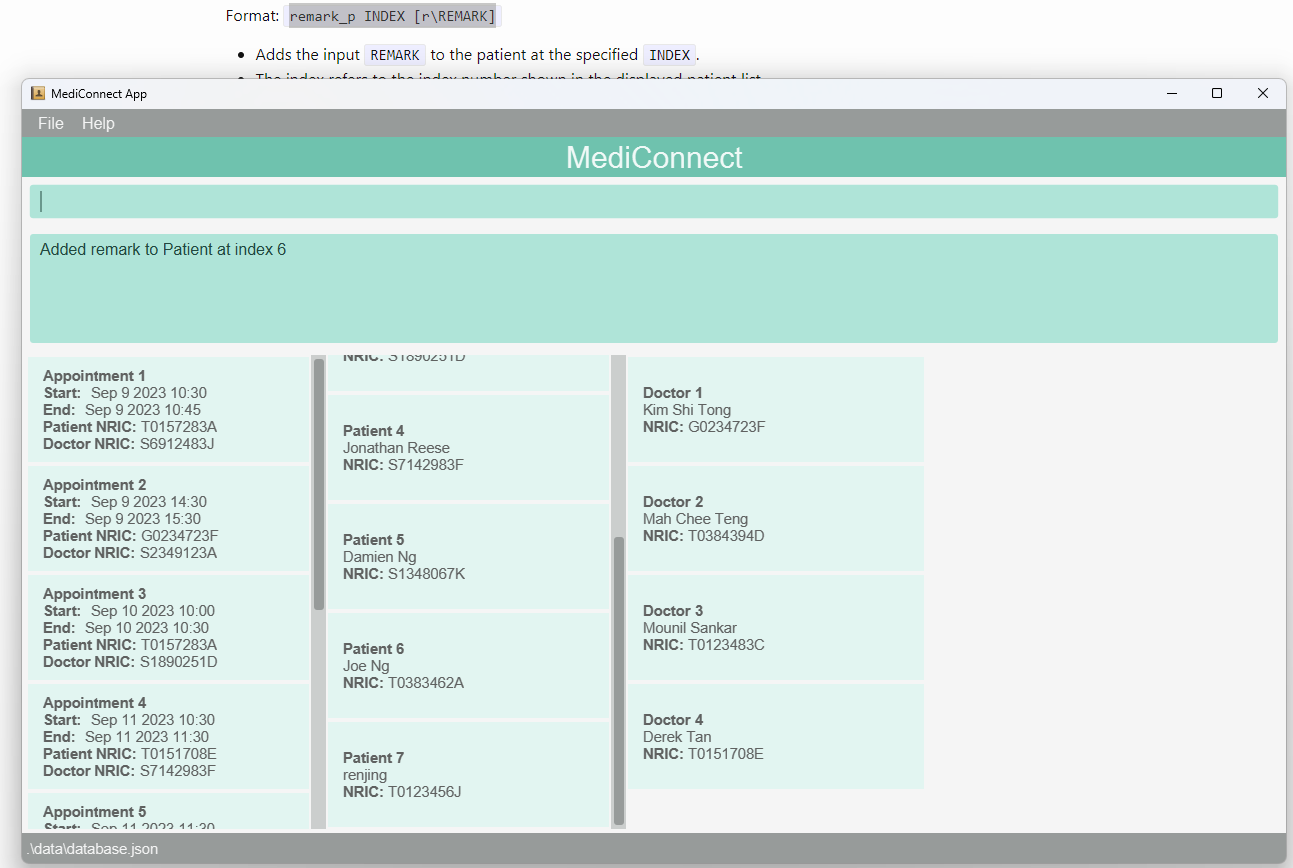The width and height of the screenshot is (1293, 868).
Task: Select the Appointment 2 card
Action: click(x=168, y=518)
